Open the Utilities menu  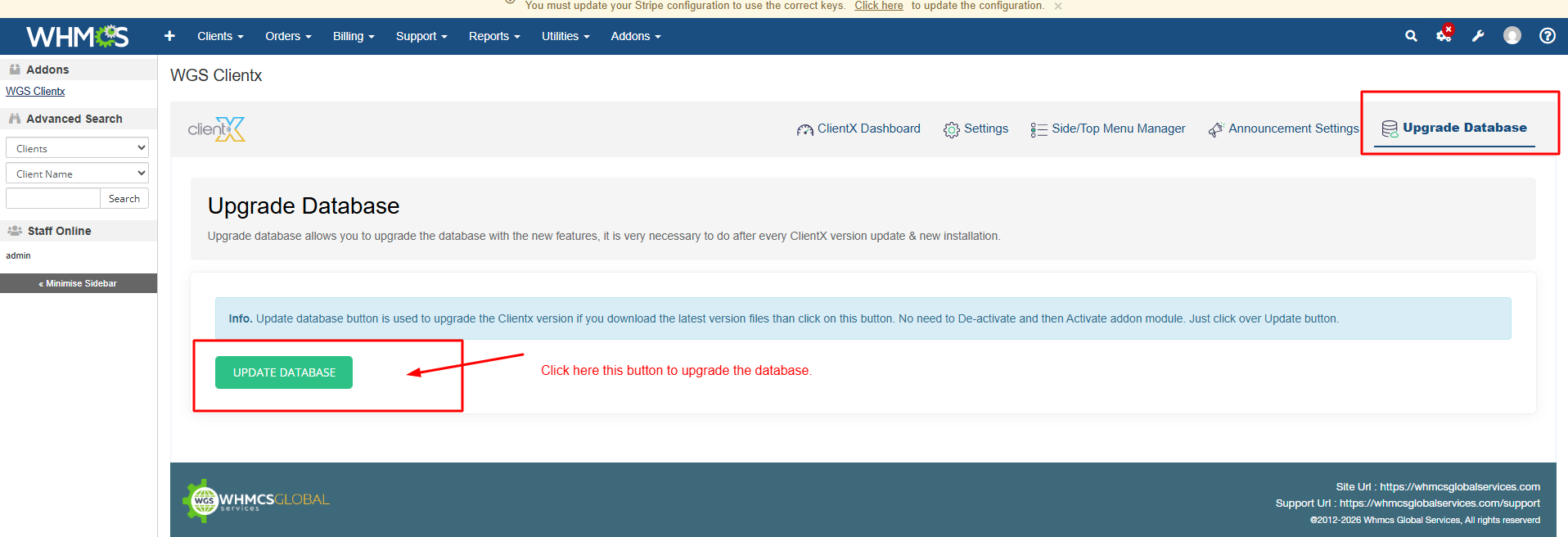565,36
